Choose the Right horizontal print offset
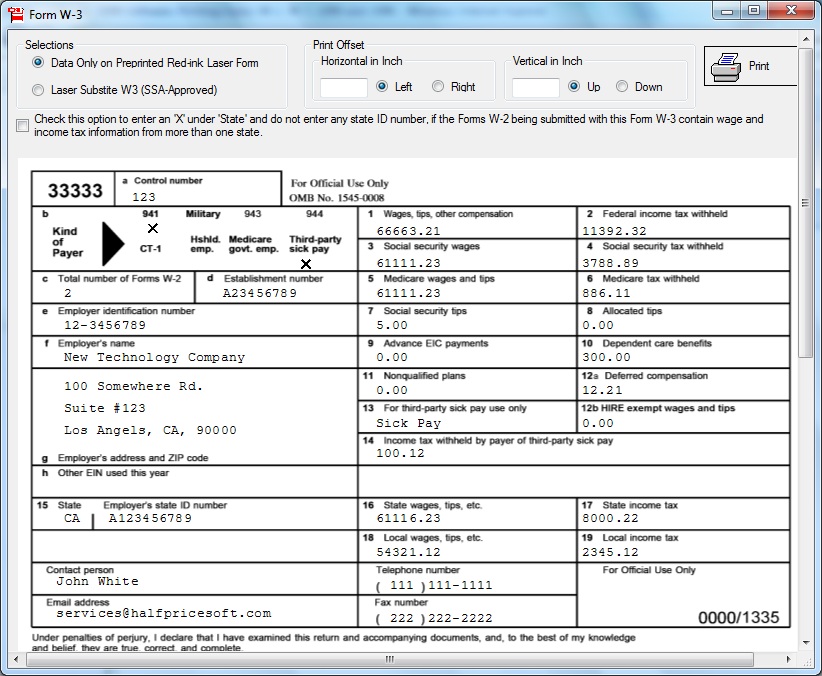The height and width of the screenshot is (676, 822). pyautogui.click(x=437, y=86)
